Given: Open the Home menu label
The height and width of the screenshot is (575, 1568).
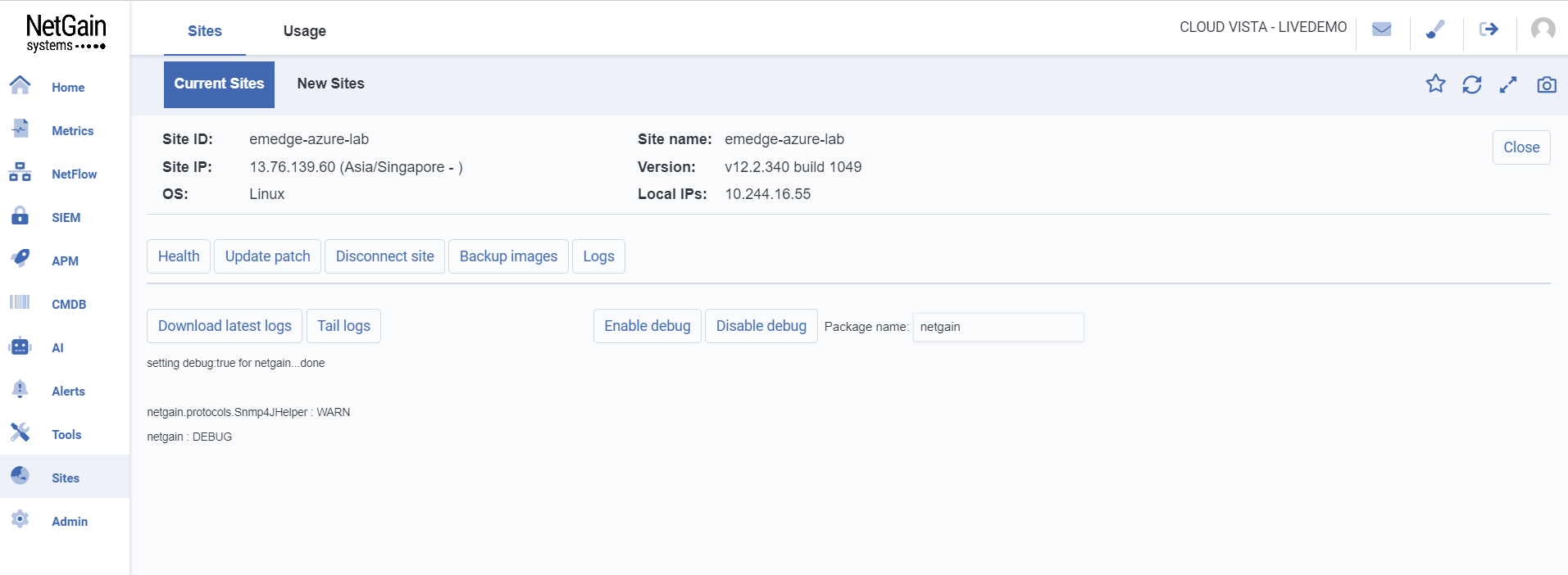Looking at the screenshot, I should 68,88.
